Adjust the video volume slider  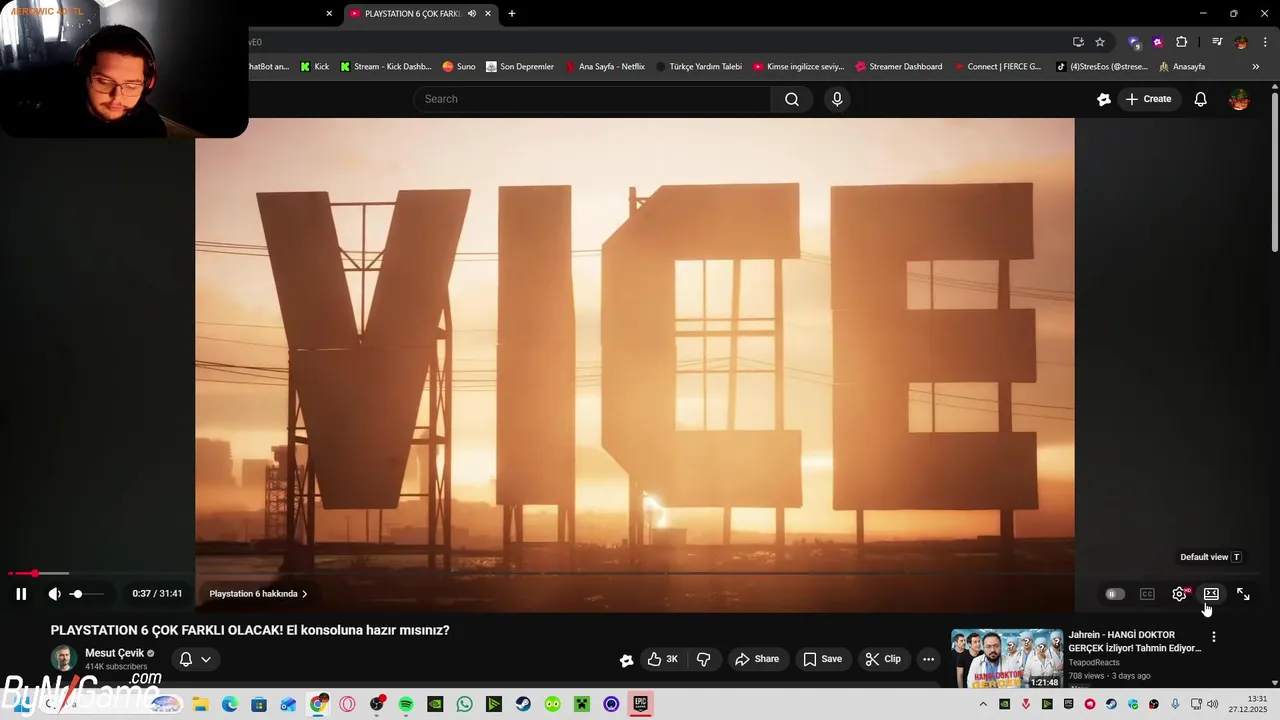85,594
